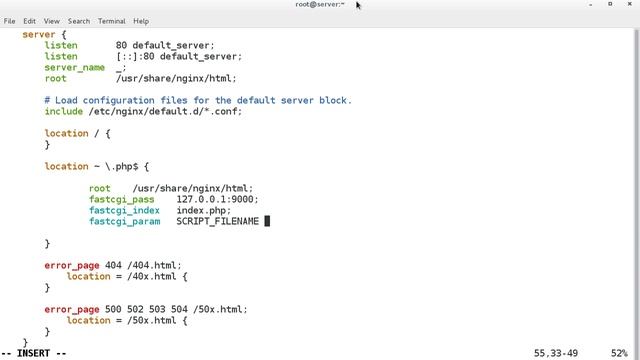Viewport: 640px width, 360px height.
Task: Click the '55,33-49' cursor position indicator
Action: tap(556, 353)
